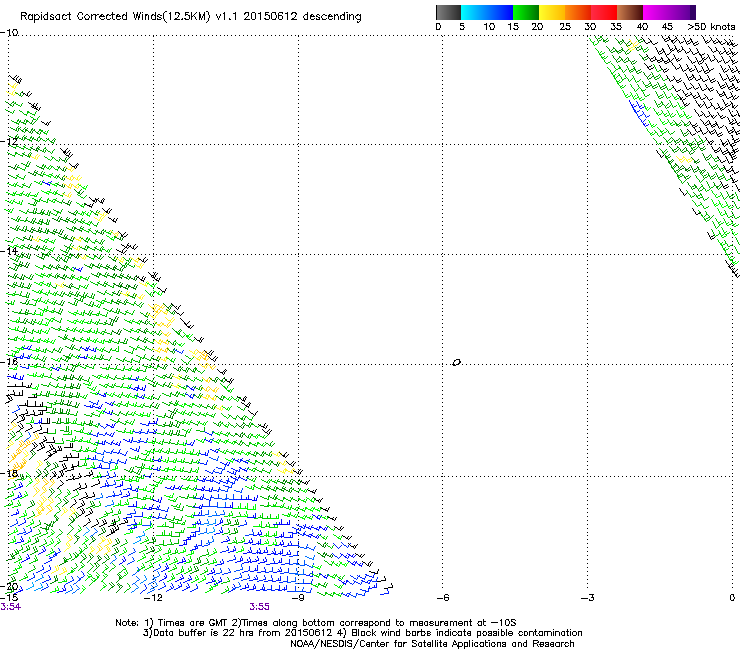Image resolution: width=740 pixels, height=650 pixels.
Task: Click the magenta 40-45 knots legend swatch
Action: click(656, 12)
